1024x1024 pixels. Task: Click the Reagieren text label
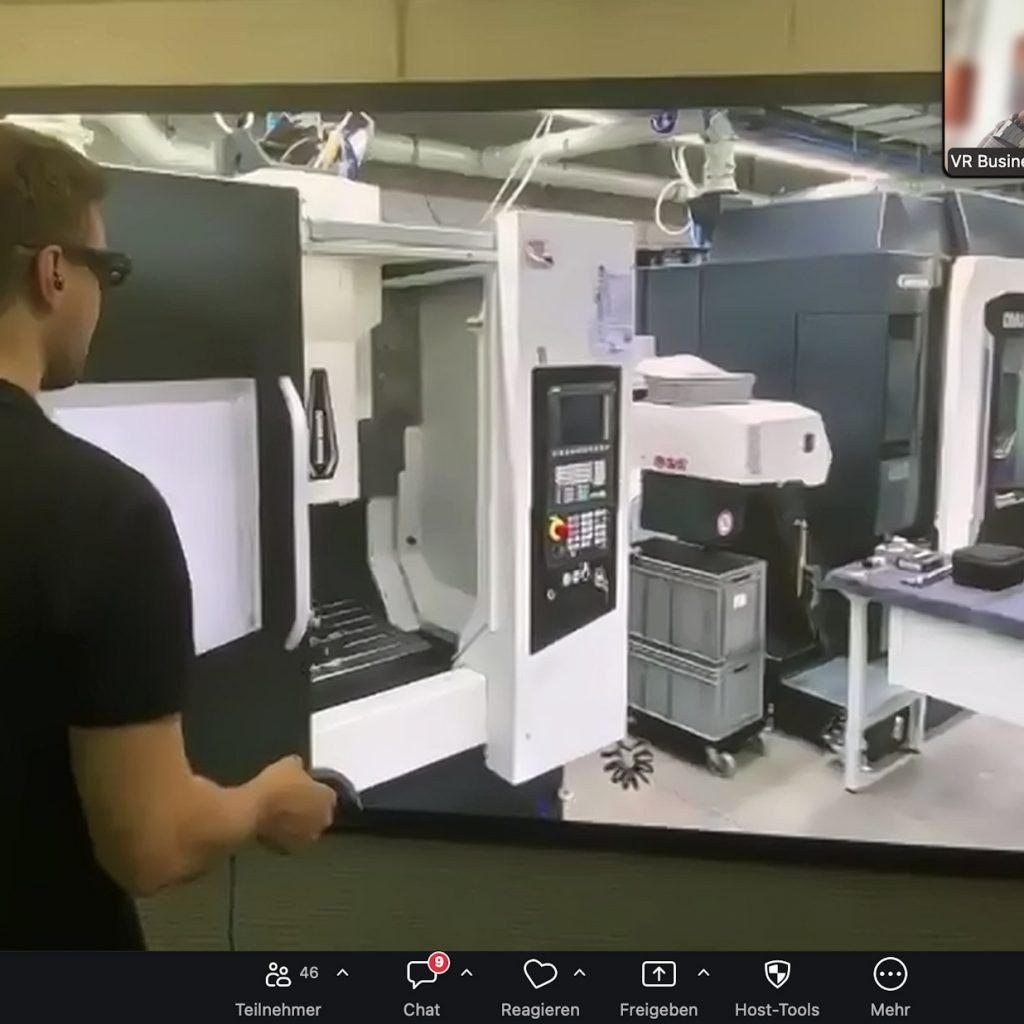pos(540,1010)
